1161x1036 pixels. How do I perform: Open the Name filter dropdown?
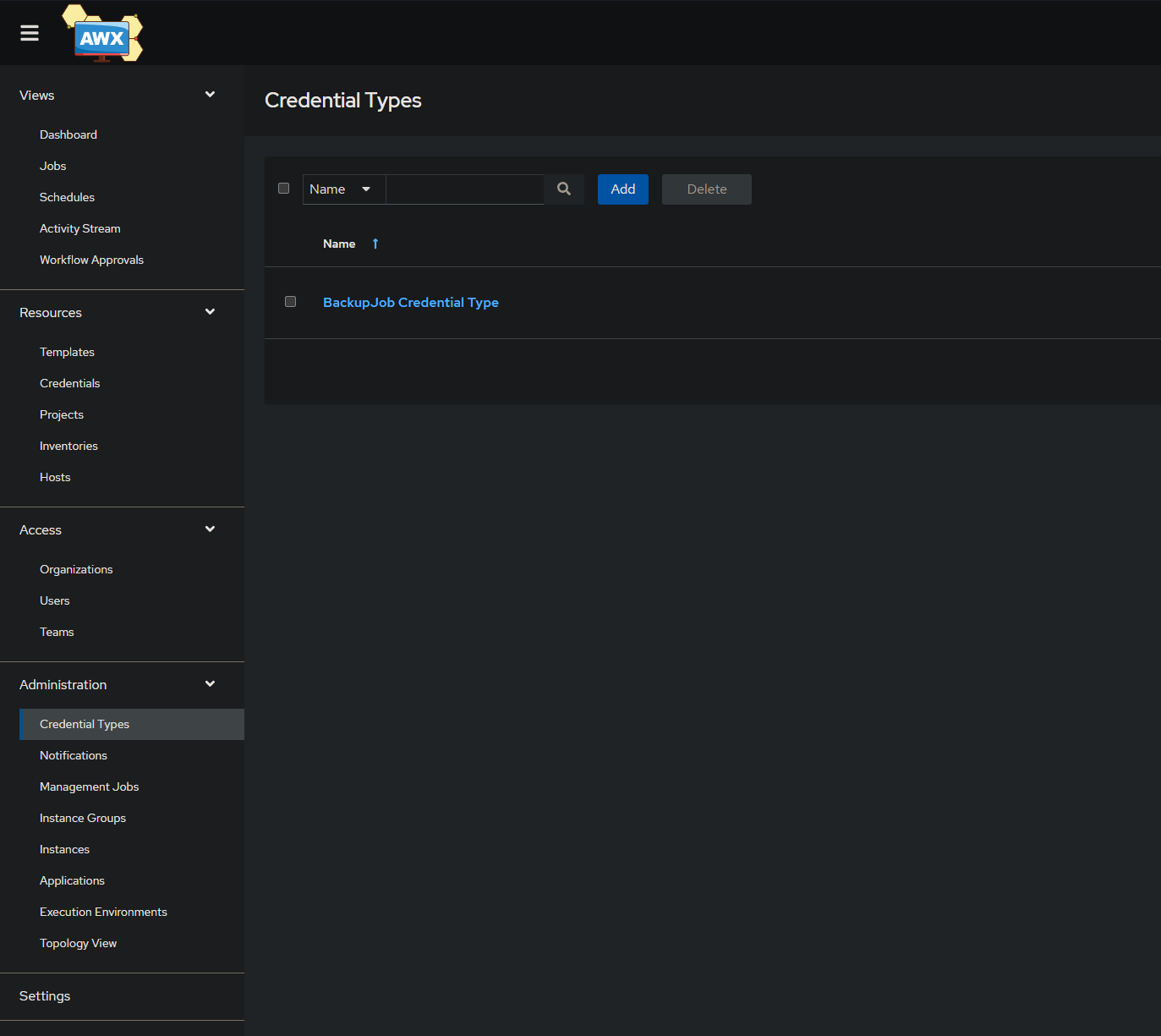[344, 189]
